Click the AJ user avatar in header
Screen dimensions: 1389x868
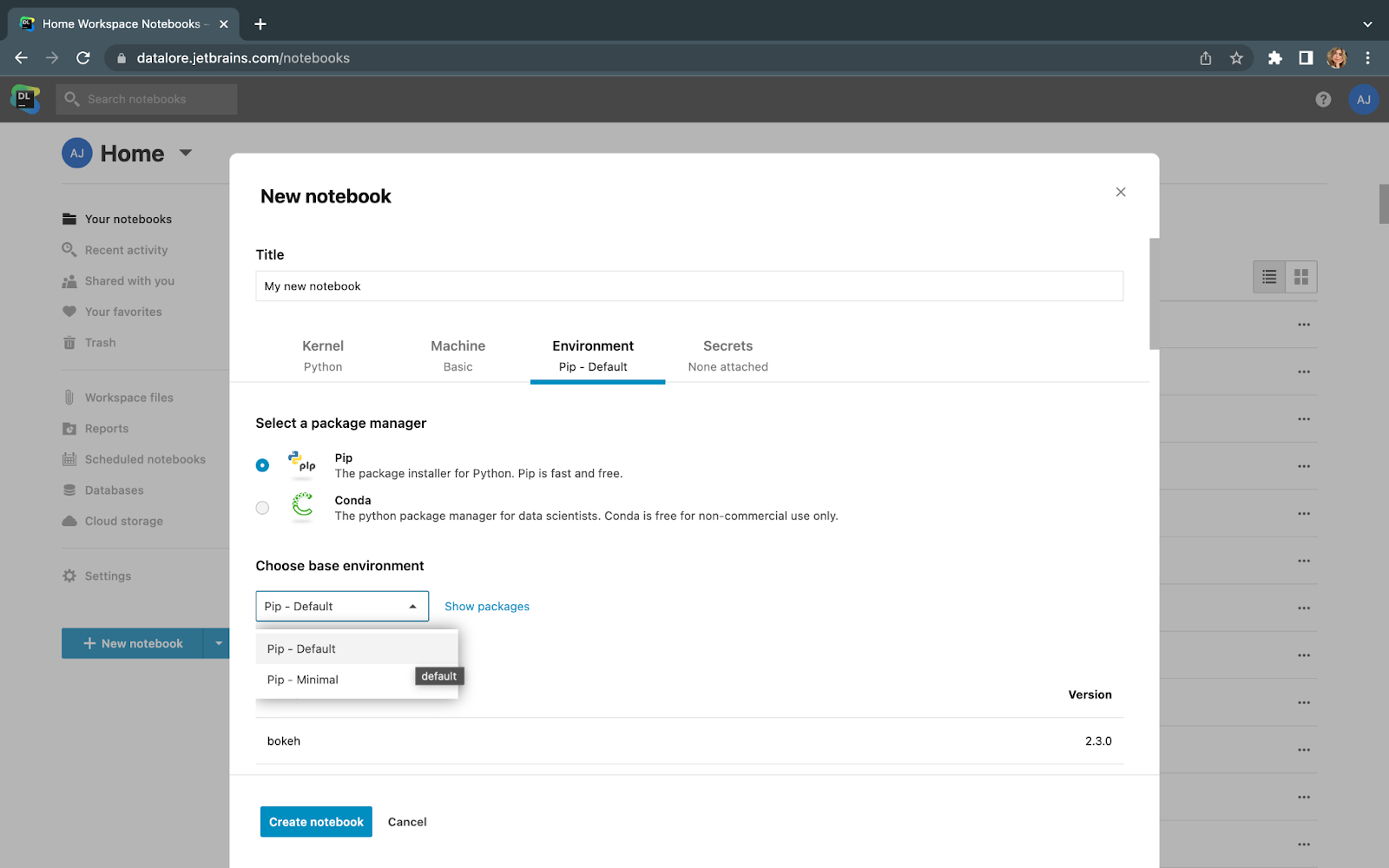tap(1363, 99)
